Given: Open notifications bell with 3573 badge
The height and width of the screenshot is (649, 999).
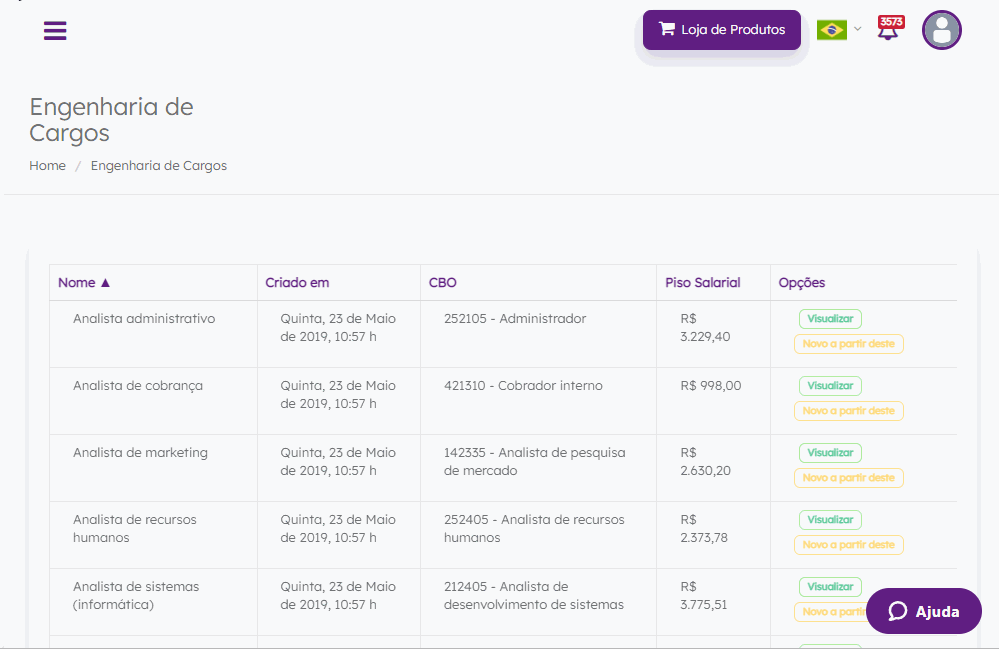Looking at the screenshot, I should (x=889, y=28).
